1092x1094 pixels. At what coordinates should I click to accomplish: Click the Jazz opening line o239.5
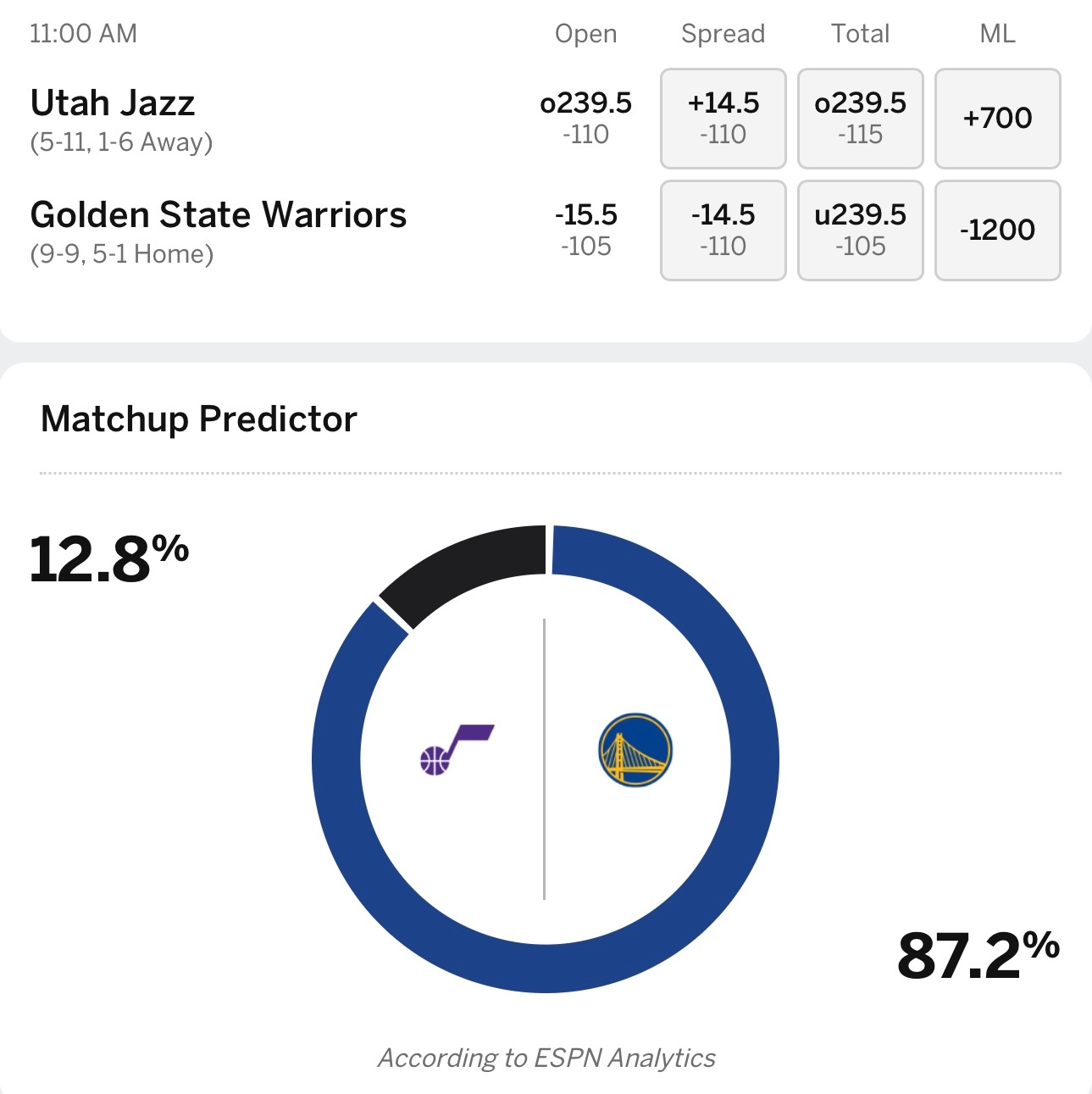pyautogui.click(x=586, y=103)
